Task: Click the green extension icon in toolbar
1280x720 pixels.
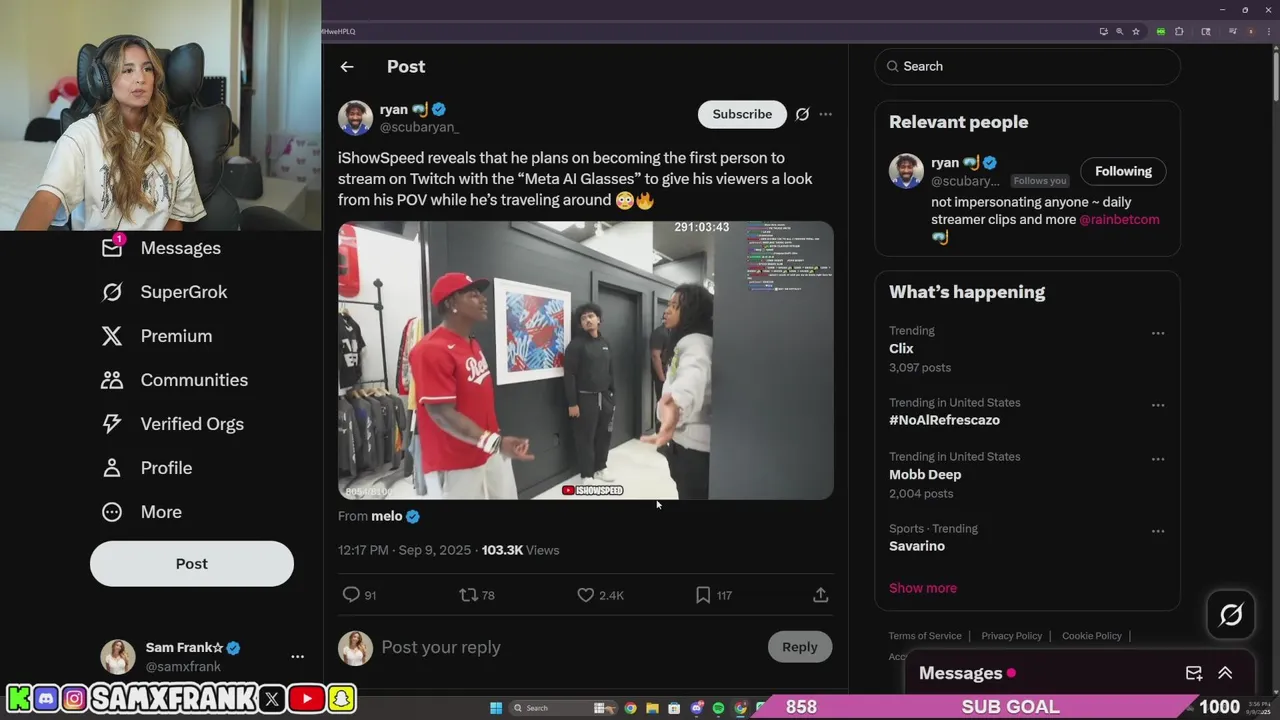Action: 1160,31
